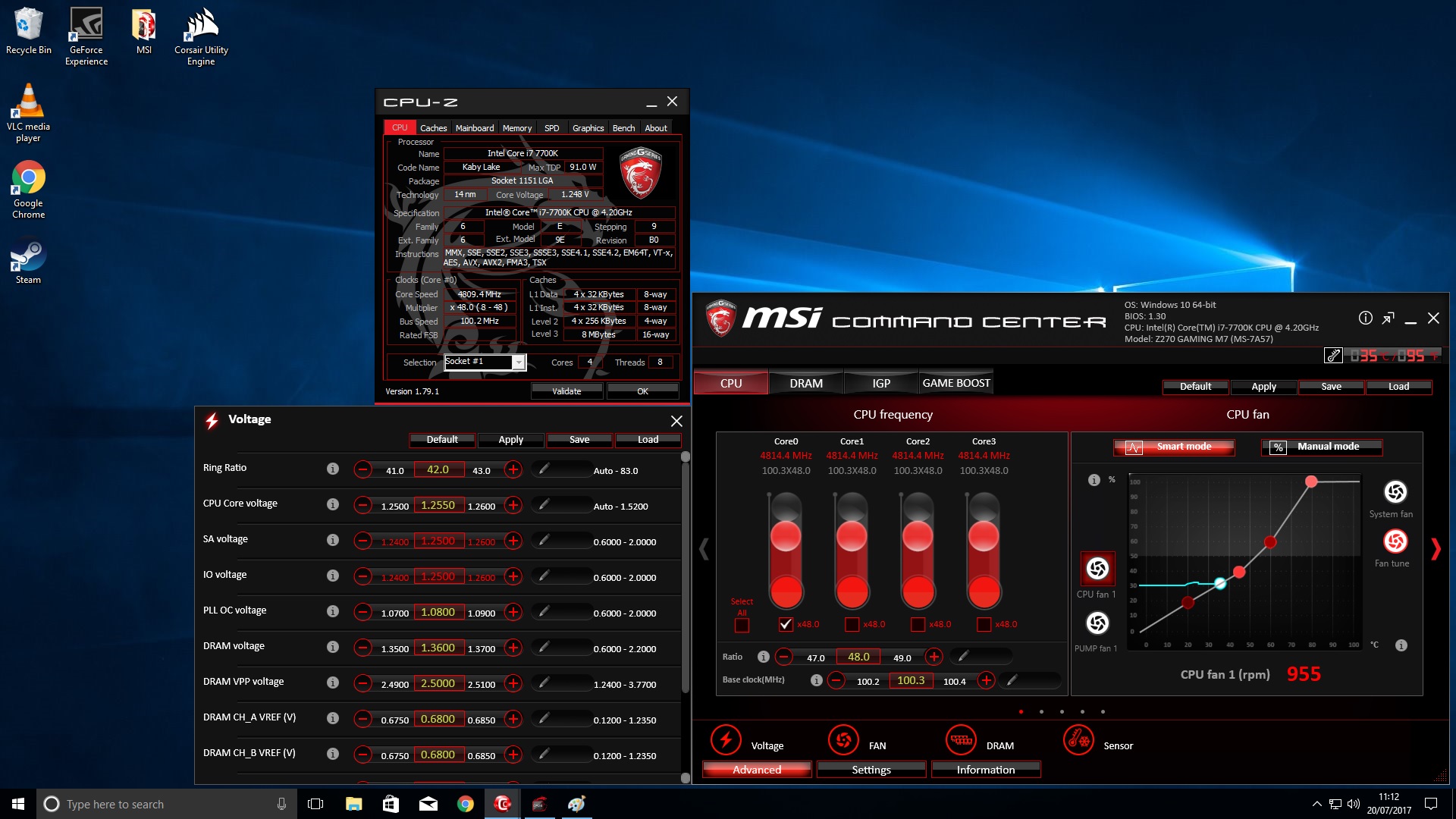Toggle the Core1 checkbox
Screen dimensions: 1456x819
pos(852,624)
